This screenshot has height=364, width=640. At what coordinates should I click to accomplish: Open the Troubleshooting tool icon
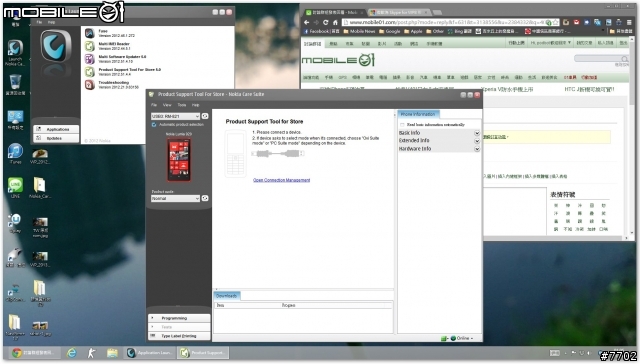(90, 85)
